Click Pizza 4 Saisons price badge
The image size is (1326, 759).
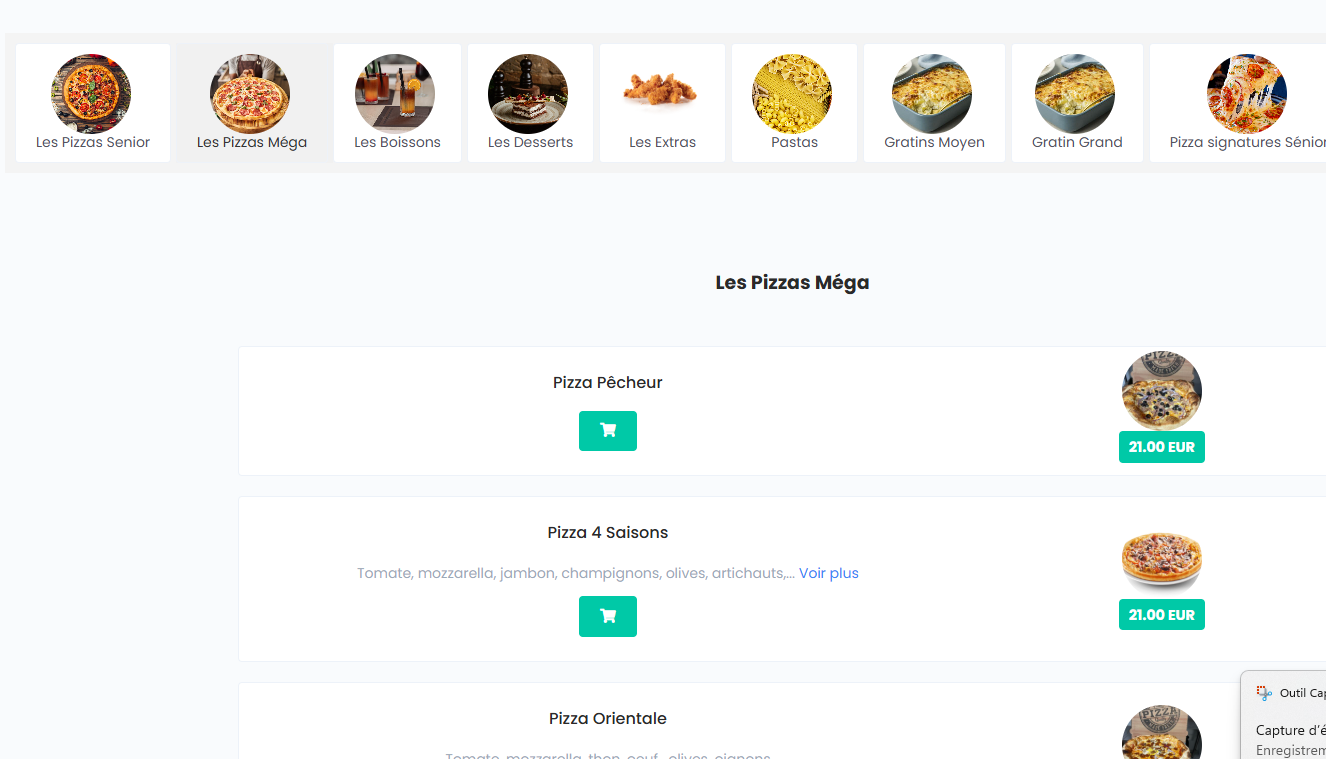[1161, 615]
